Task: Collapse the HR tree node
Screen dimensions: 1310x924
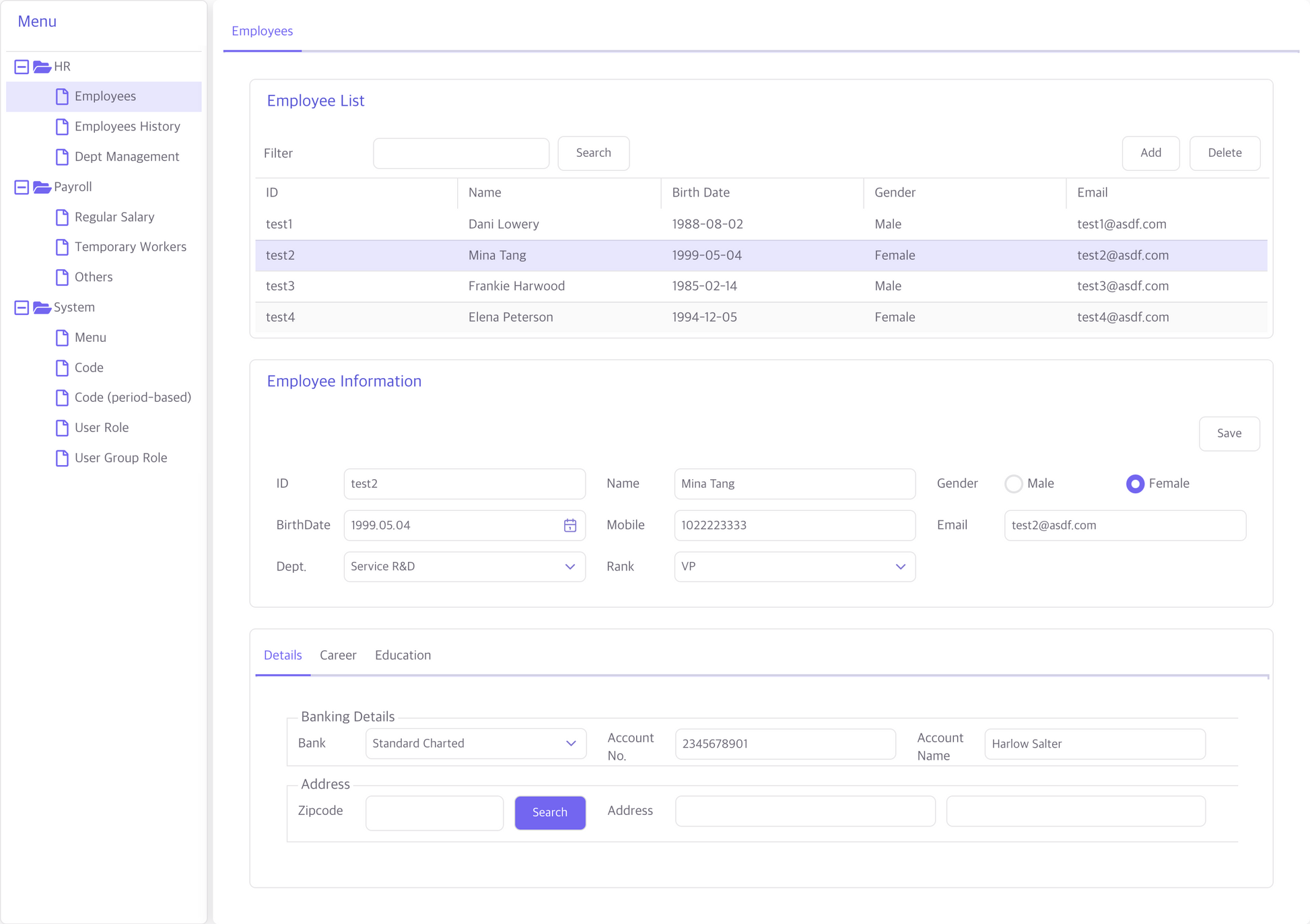Action: click(22, 67)
